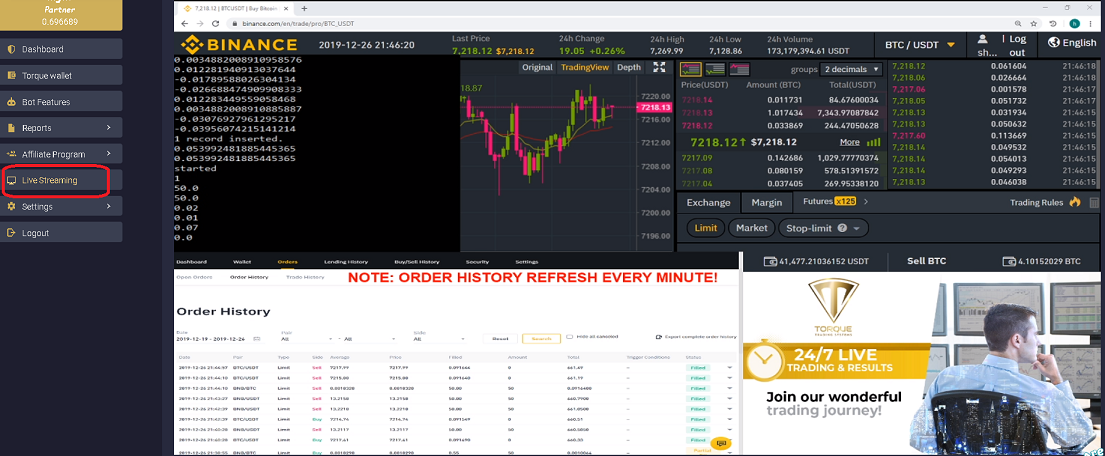The width and height of the screenshot is (1105, 456).
Task: Open the Futures x125 tab
Action: pos(829,202)
